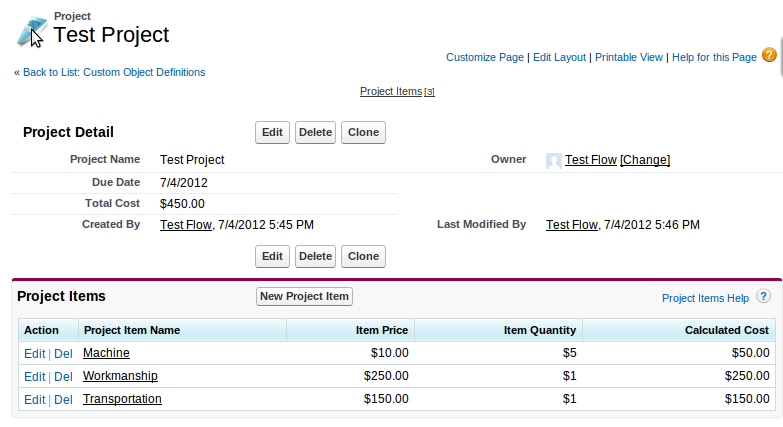Open the Edit Layout link
Screen dimensions: 783x427
pyautogui.click(x=559, y=58)
